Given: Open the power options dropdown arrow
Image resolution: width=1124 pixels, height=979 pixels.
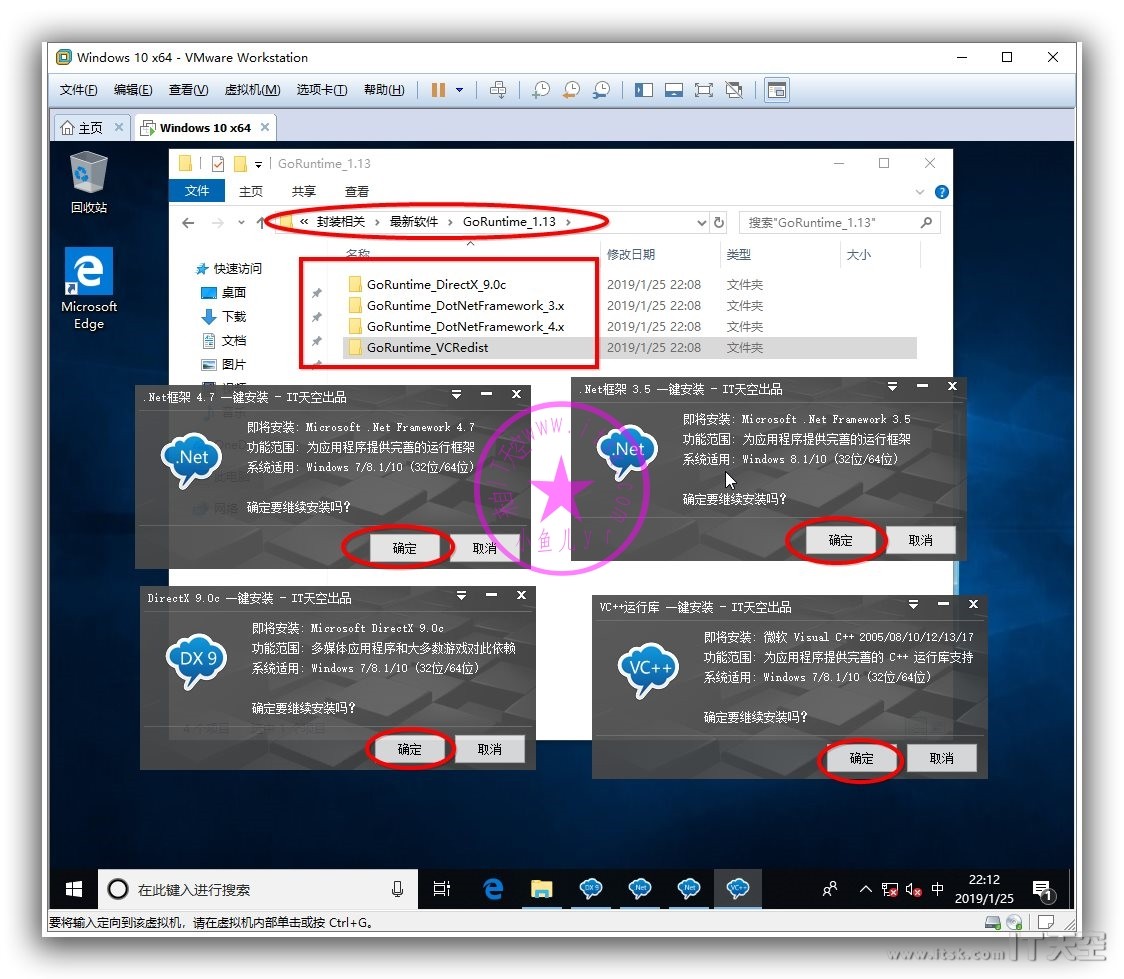Looking at the screenshot, I should 459,90.
